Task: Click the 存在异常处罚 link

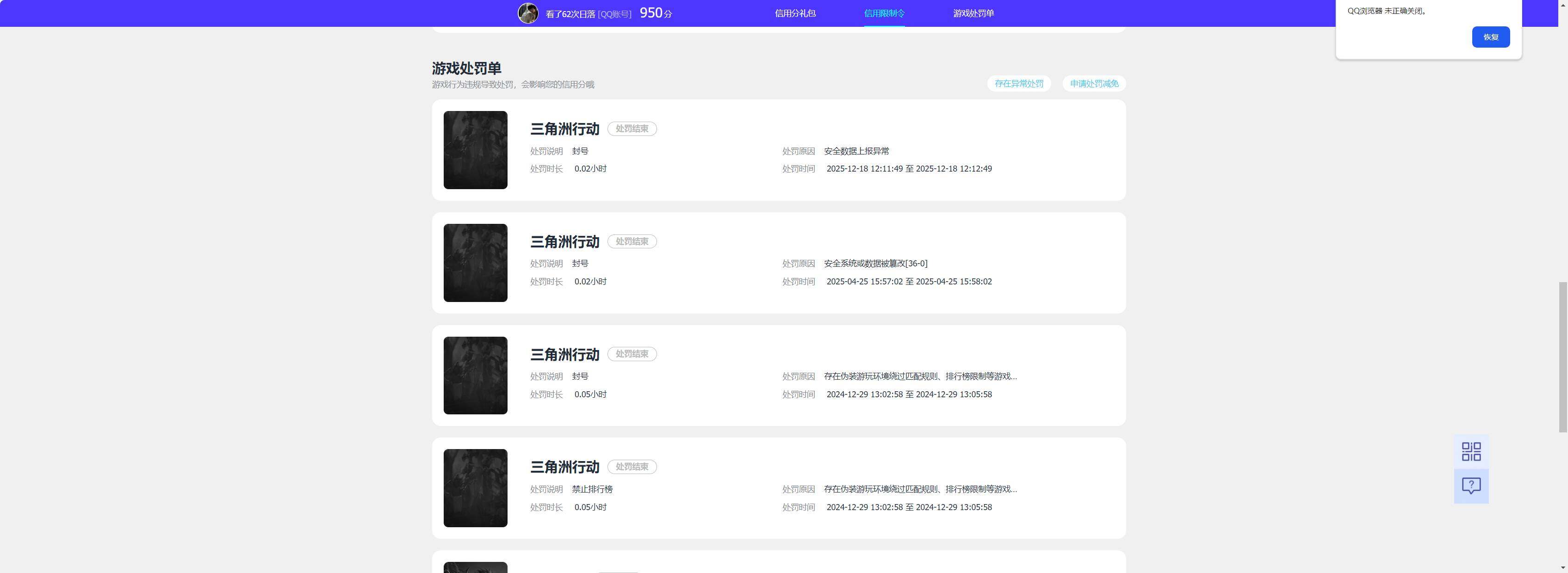Action: tap(1019, 84)
